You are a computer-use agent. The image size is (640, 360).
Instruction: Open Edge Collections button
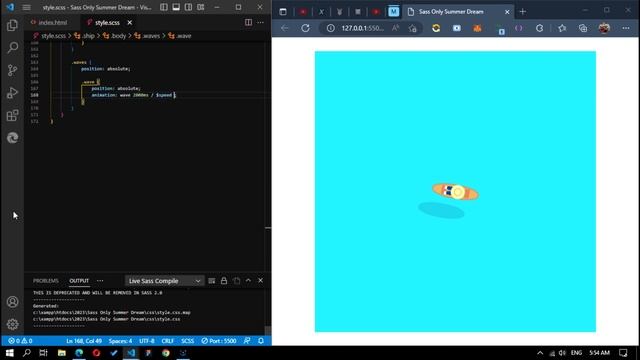583,28
